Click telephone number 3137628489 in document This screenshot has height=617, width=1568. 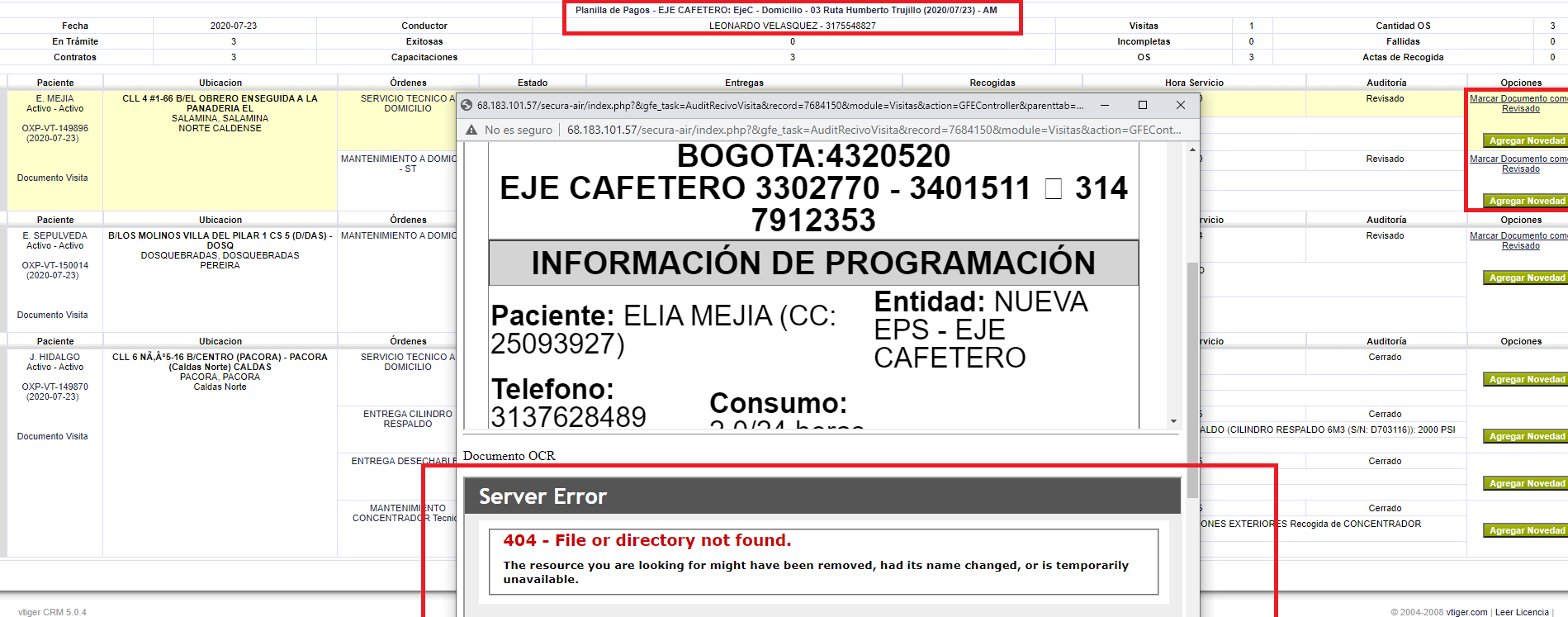coord(568,416)
